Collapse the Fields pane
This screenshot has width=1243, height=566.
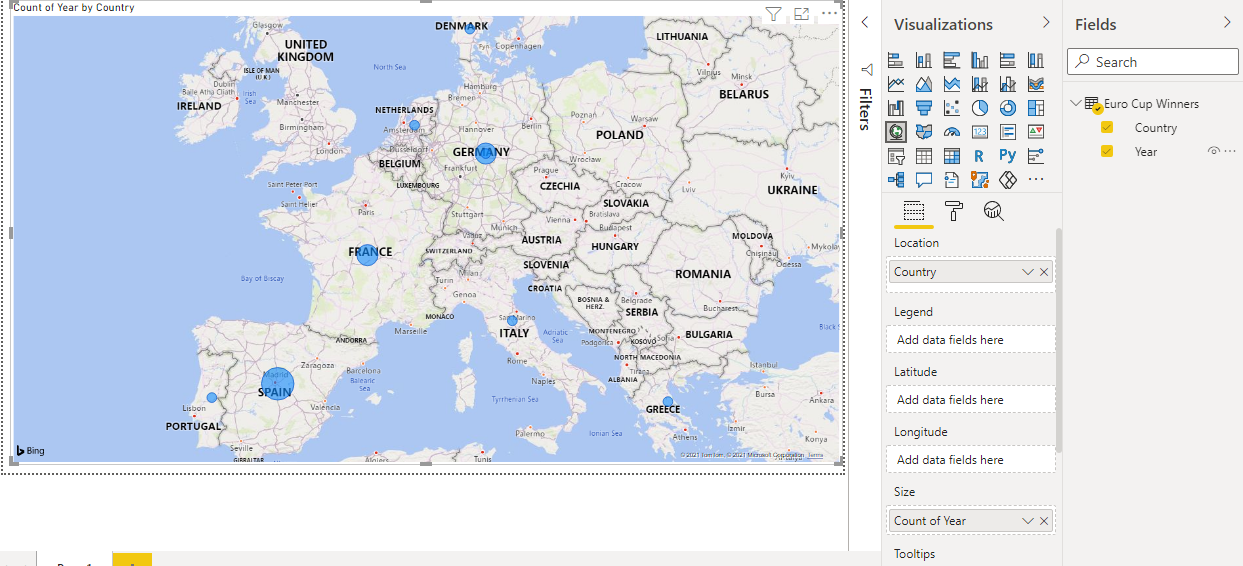(x=1227, y=22)
